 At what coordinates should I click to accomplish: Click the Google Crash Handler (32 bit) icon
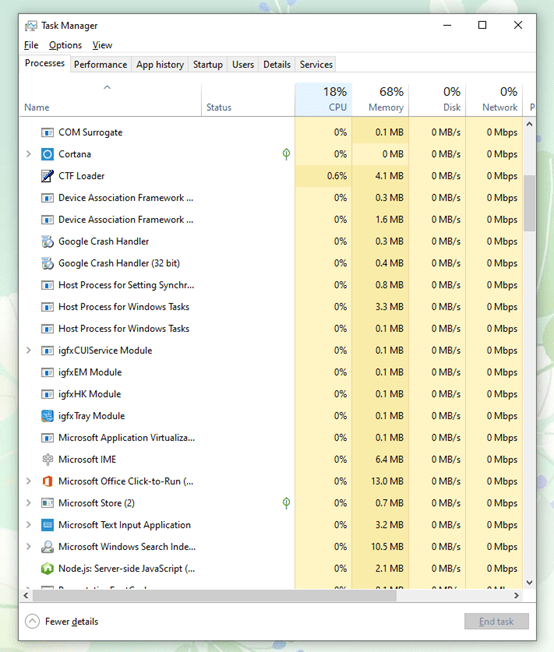tap(47, 263)
